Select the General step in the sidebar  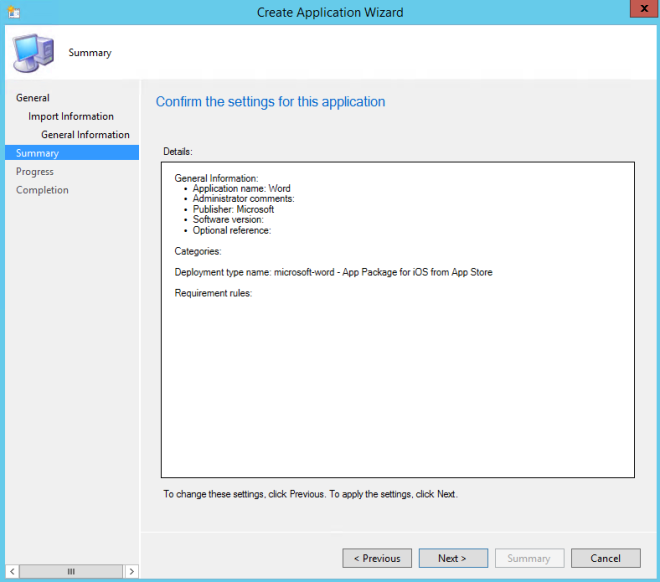pos(33,98)
